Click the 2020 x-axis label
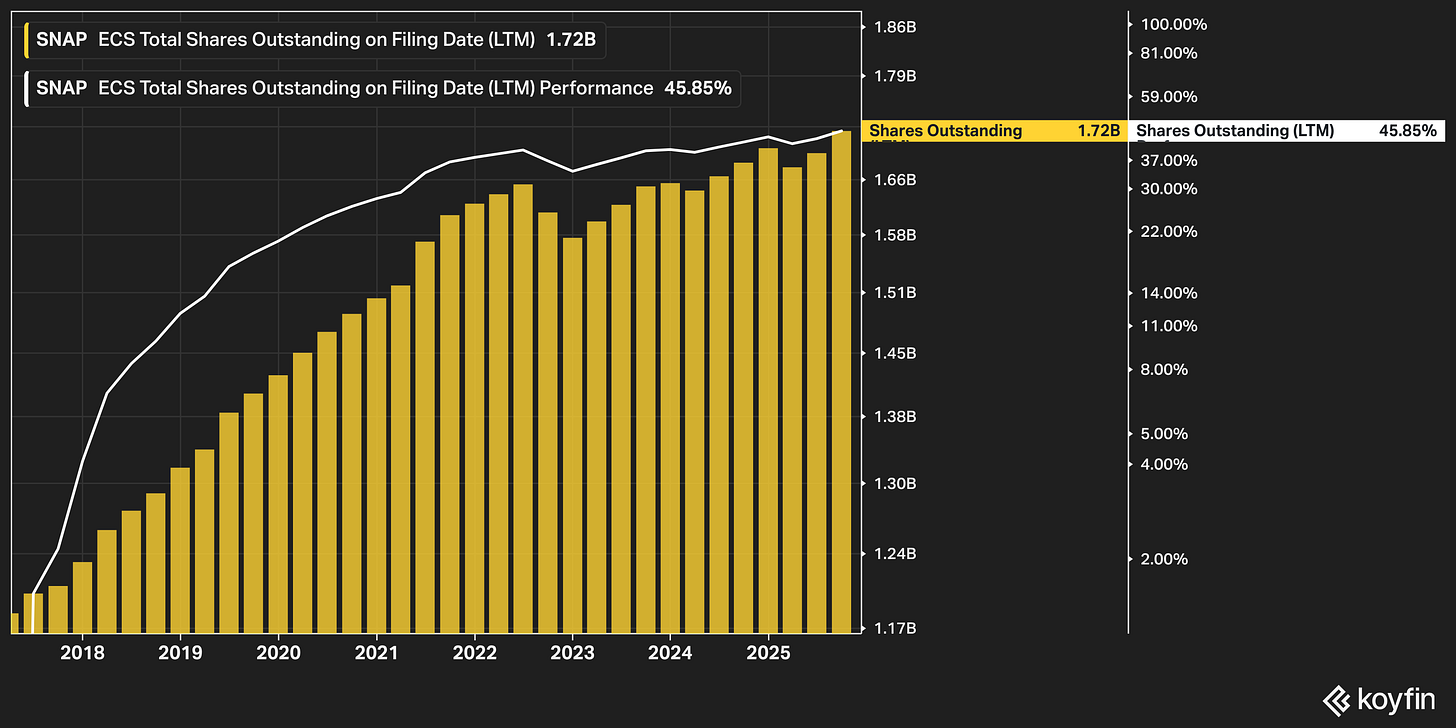Screen dimensions: 1456x728 pyautogui.click(x=277, y=653)
